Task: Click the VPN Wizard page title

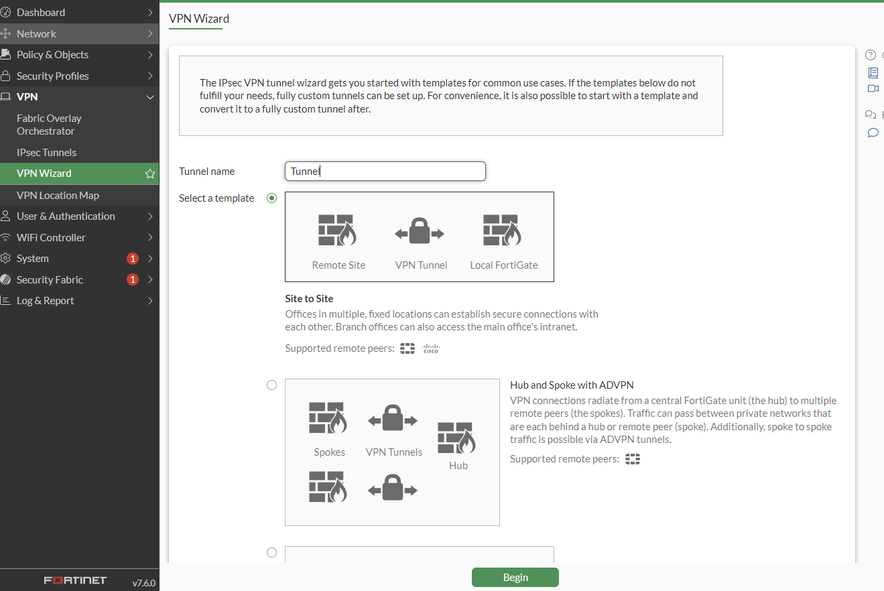Action: [199, 19]
